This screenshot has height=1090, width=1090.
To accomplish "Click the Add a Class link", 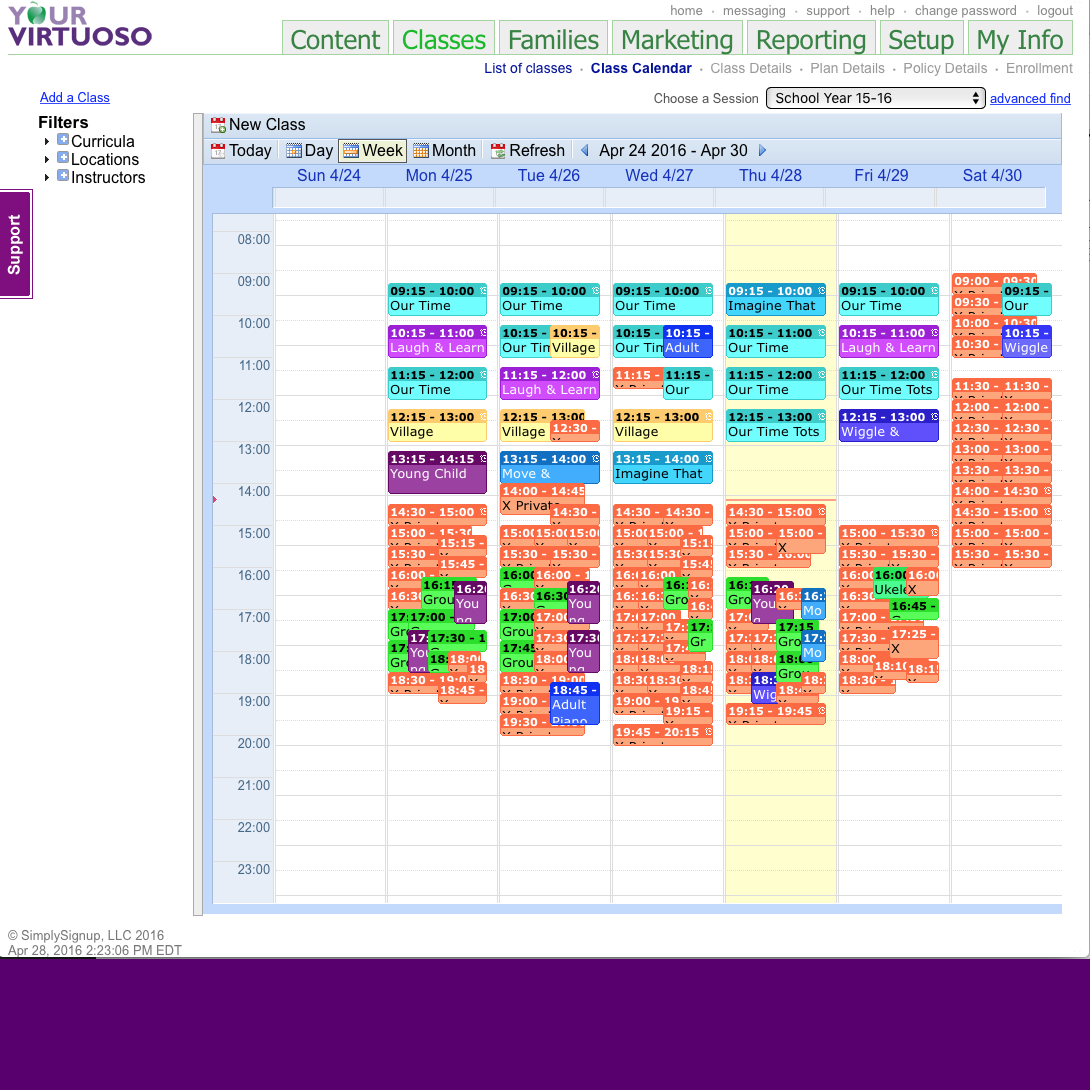I will (x=74, y=97).
